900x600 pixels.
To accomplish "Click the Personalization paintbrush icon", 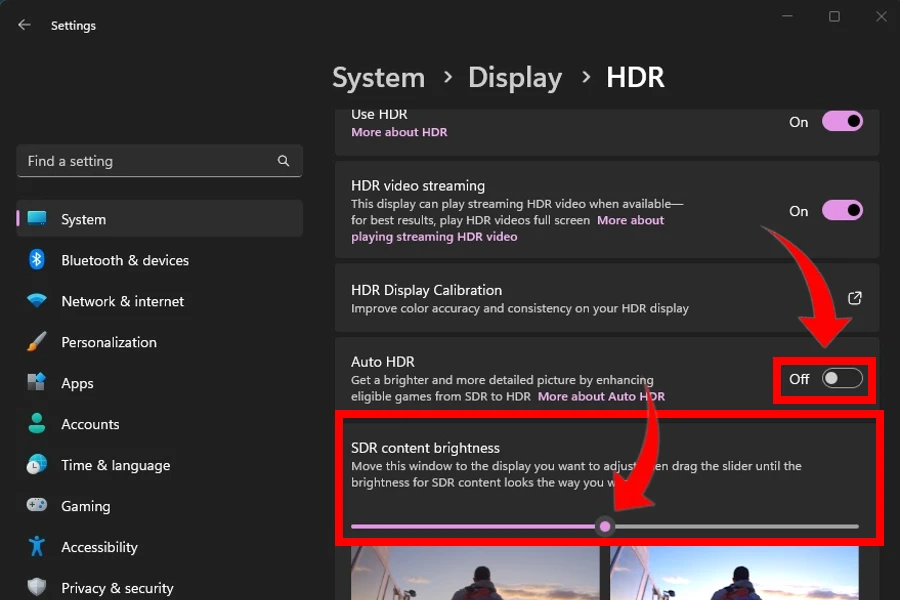I will pos(37,342).
